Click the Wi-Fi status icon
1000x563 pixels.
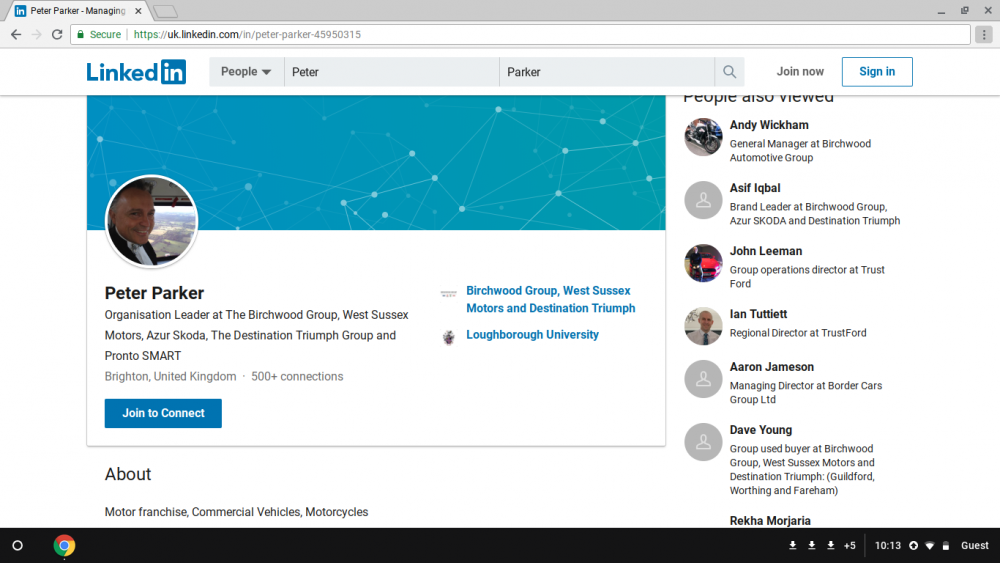tap(930, 546)
